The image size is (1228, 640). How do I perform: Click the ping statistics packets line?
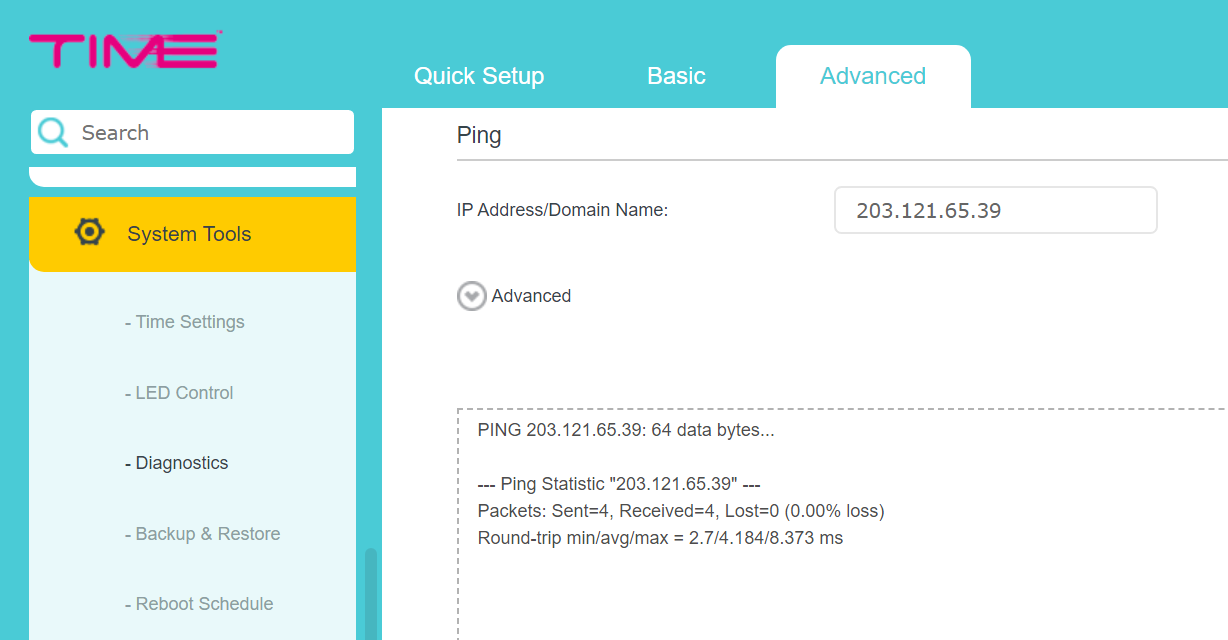point(681,511)
